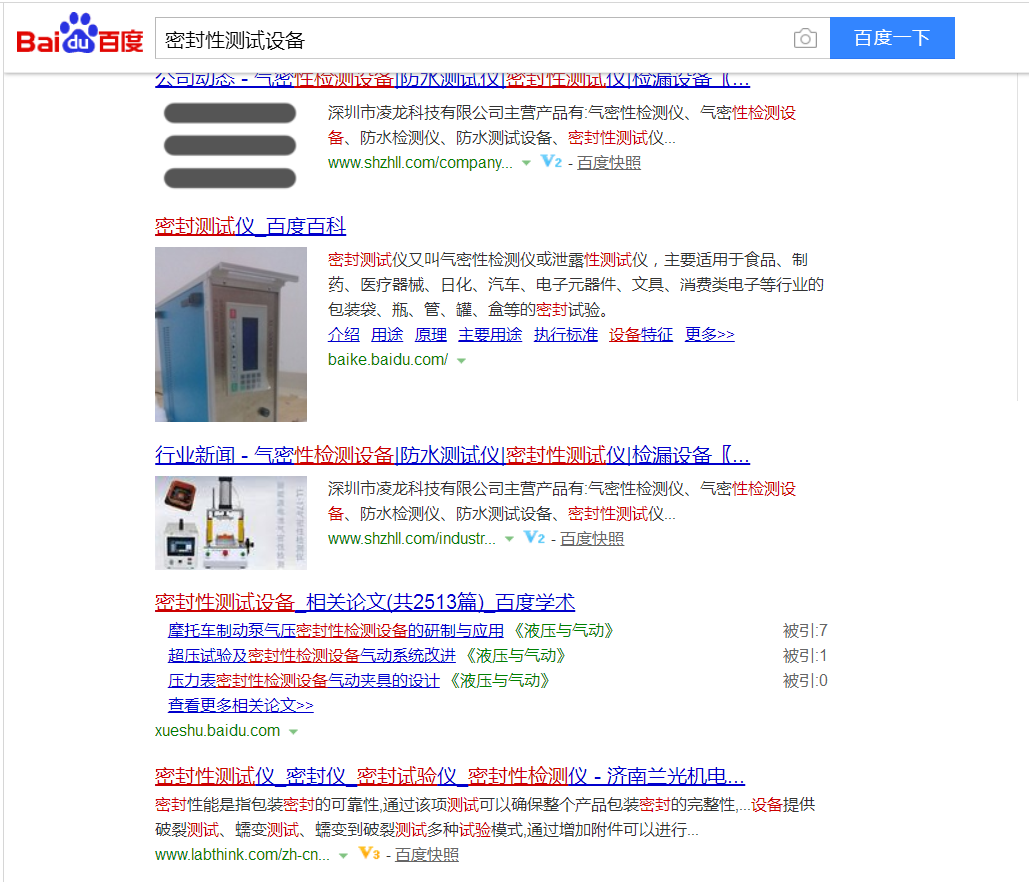The height and width of the screenshot is (882, 1029).
Task: Open xueshu.baidu.com URL link
Action: pos(217,730)
